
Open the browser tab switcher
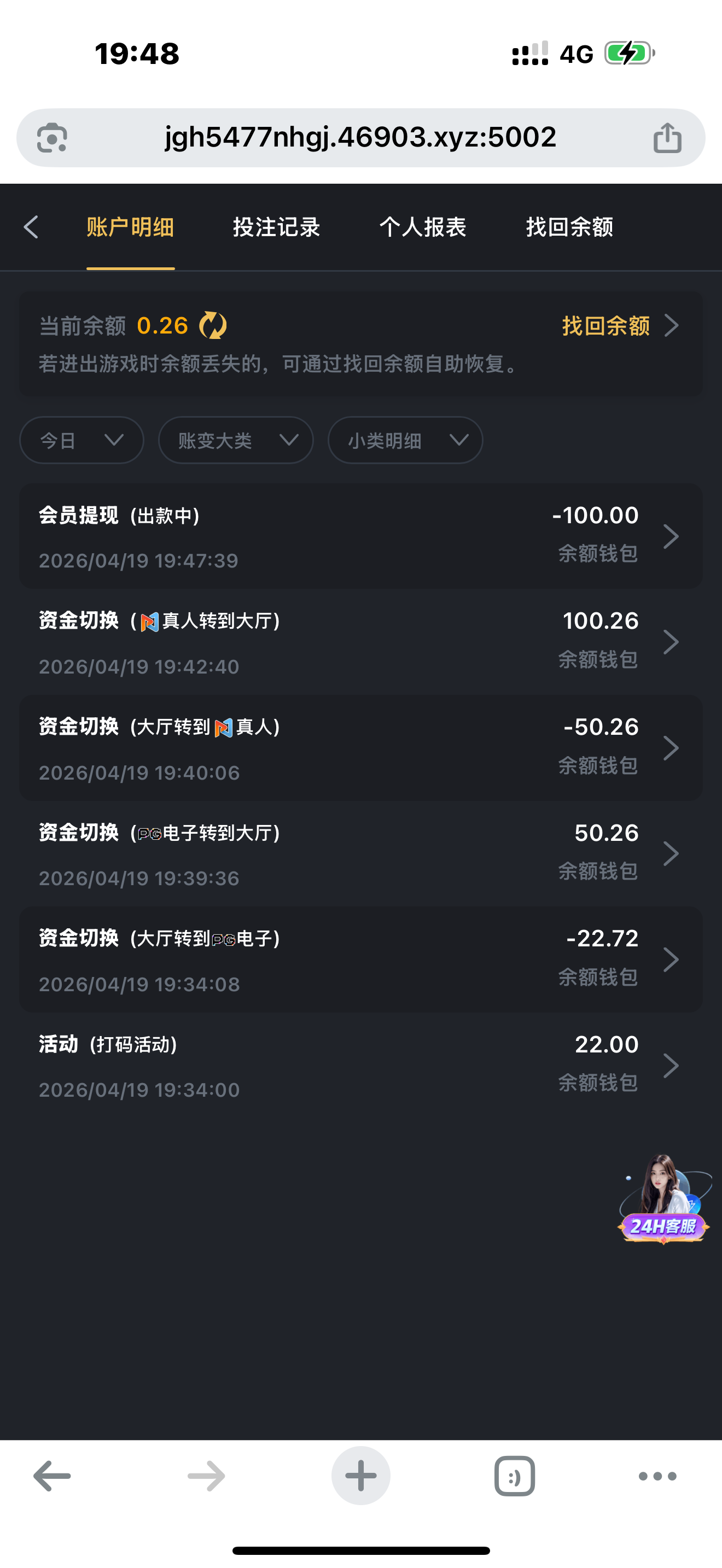pyautogui.click(x=514, y=1476)
